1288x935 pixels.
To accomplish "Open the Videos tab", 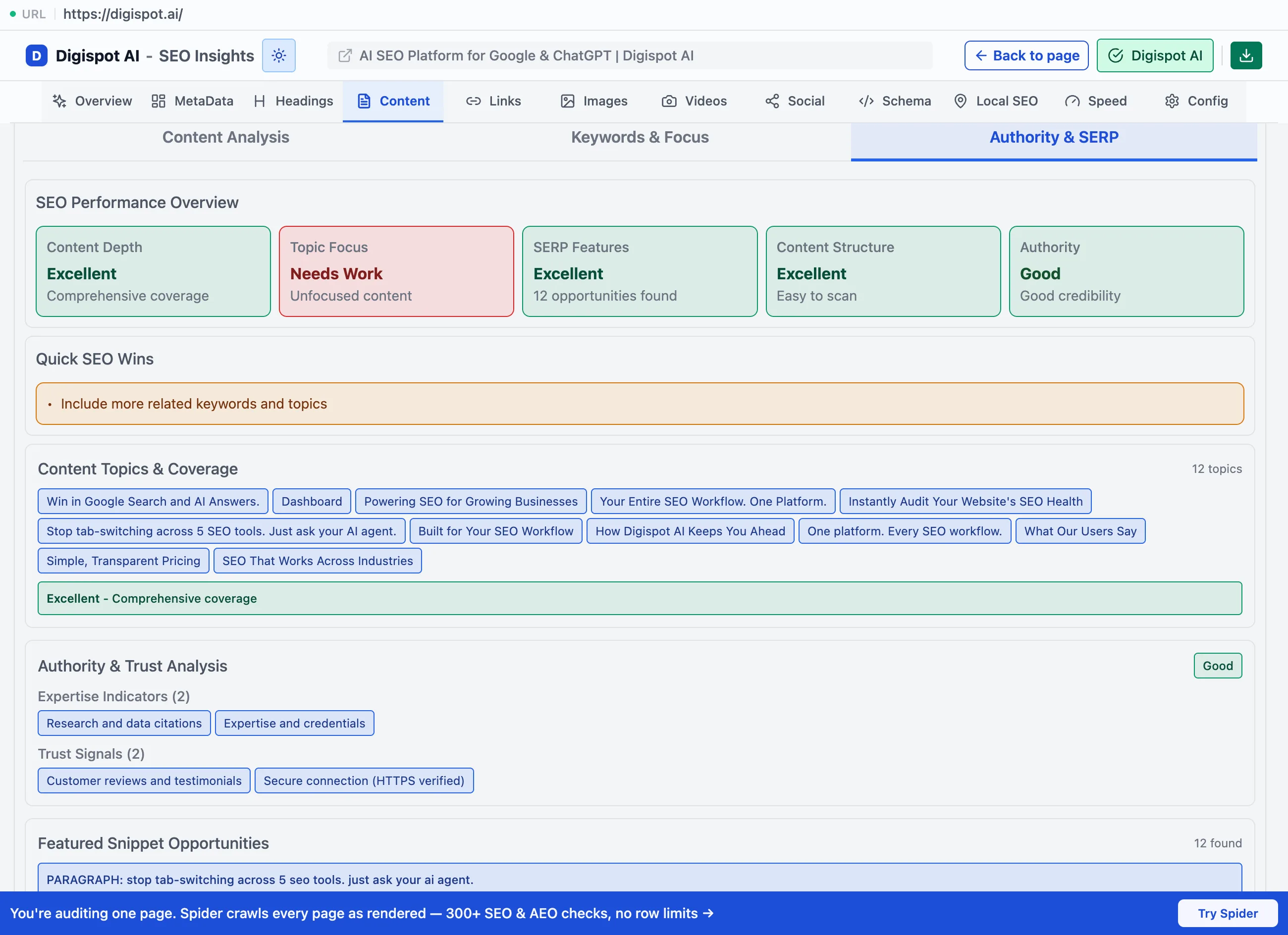I will coord(694,101).
